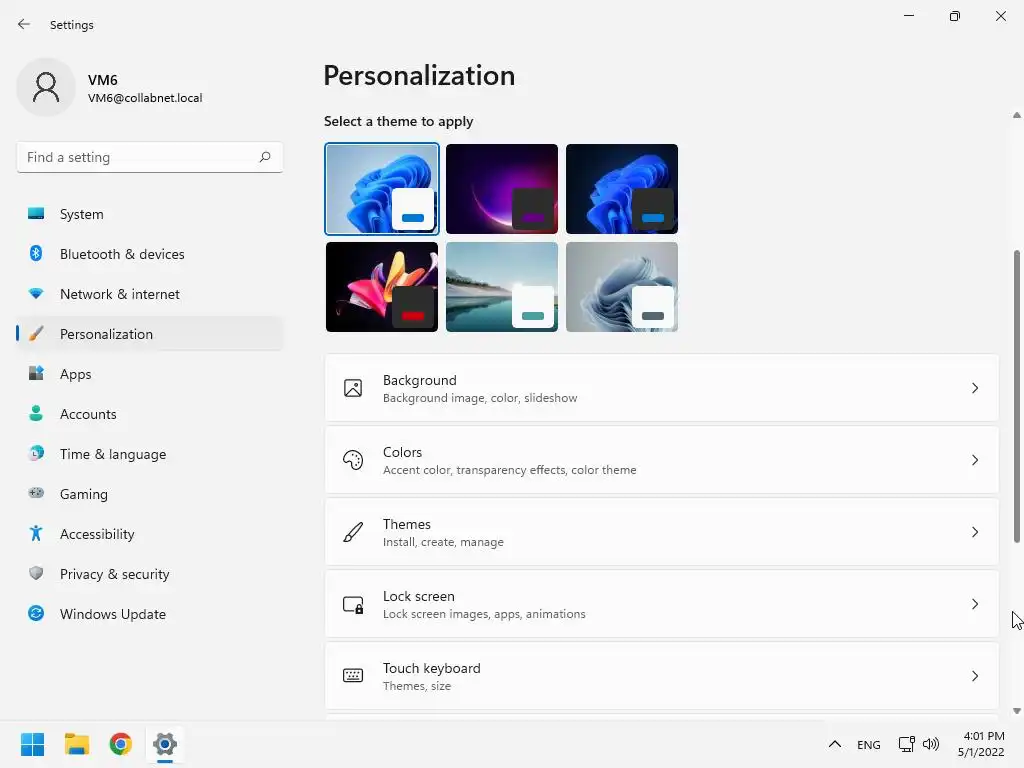Viewport: 1024px width, 768px height.
Task: Click the volume speaker tray icon
Action: click(x=931, y=744)
